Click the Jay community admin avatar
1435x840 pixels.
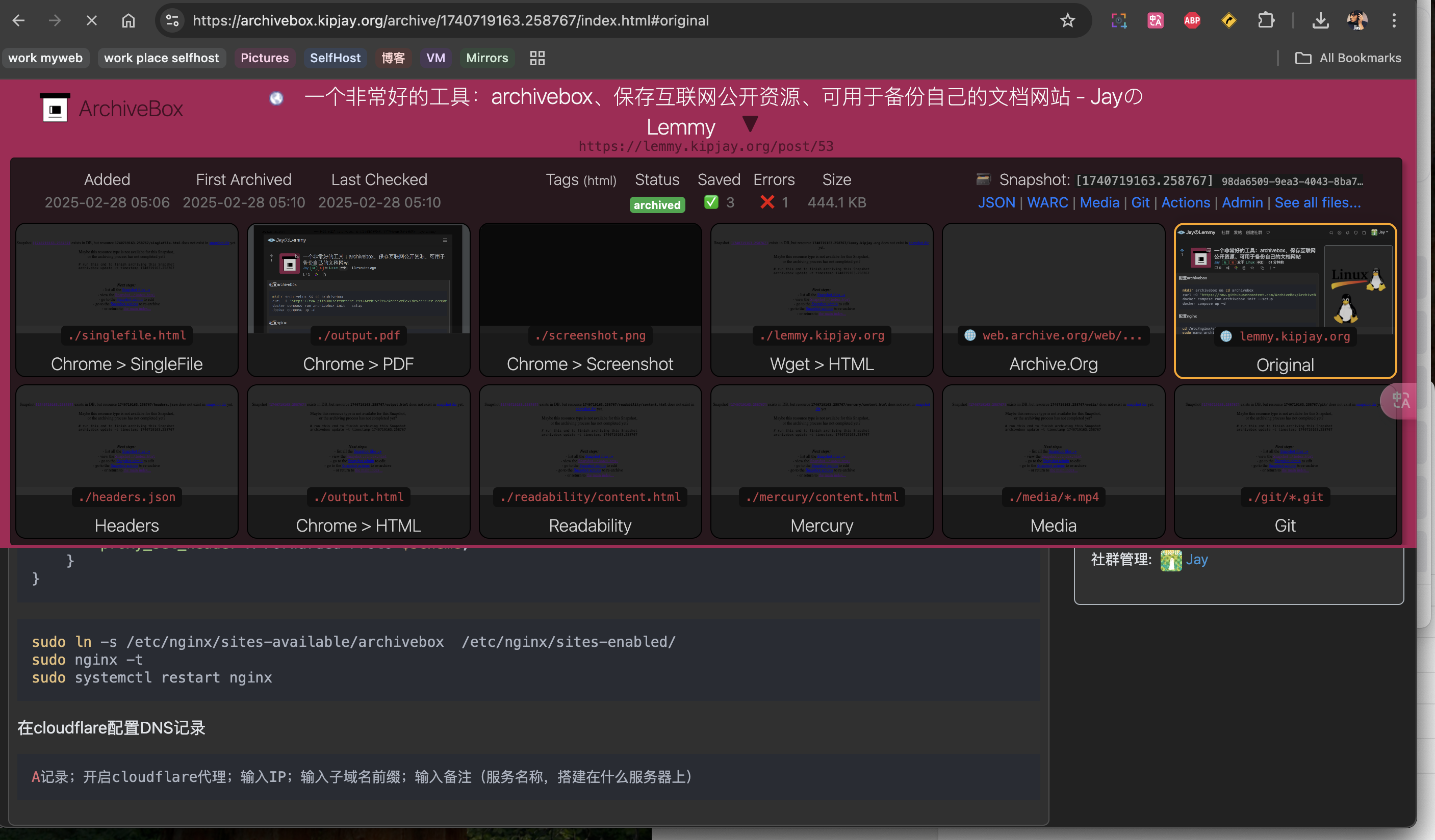click(x=1171, y=560)
